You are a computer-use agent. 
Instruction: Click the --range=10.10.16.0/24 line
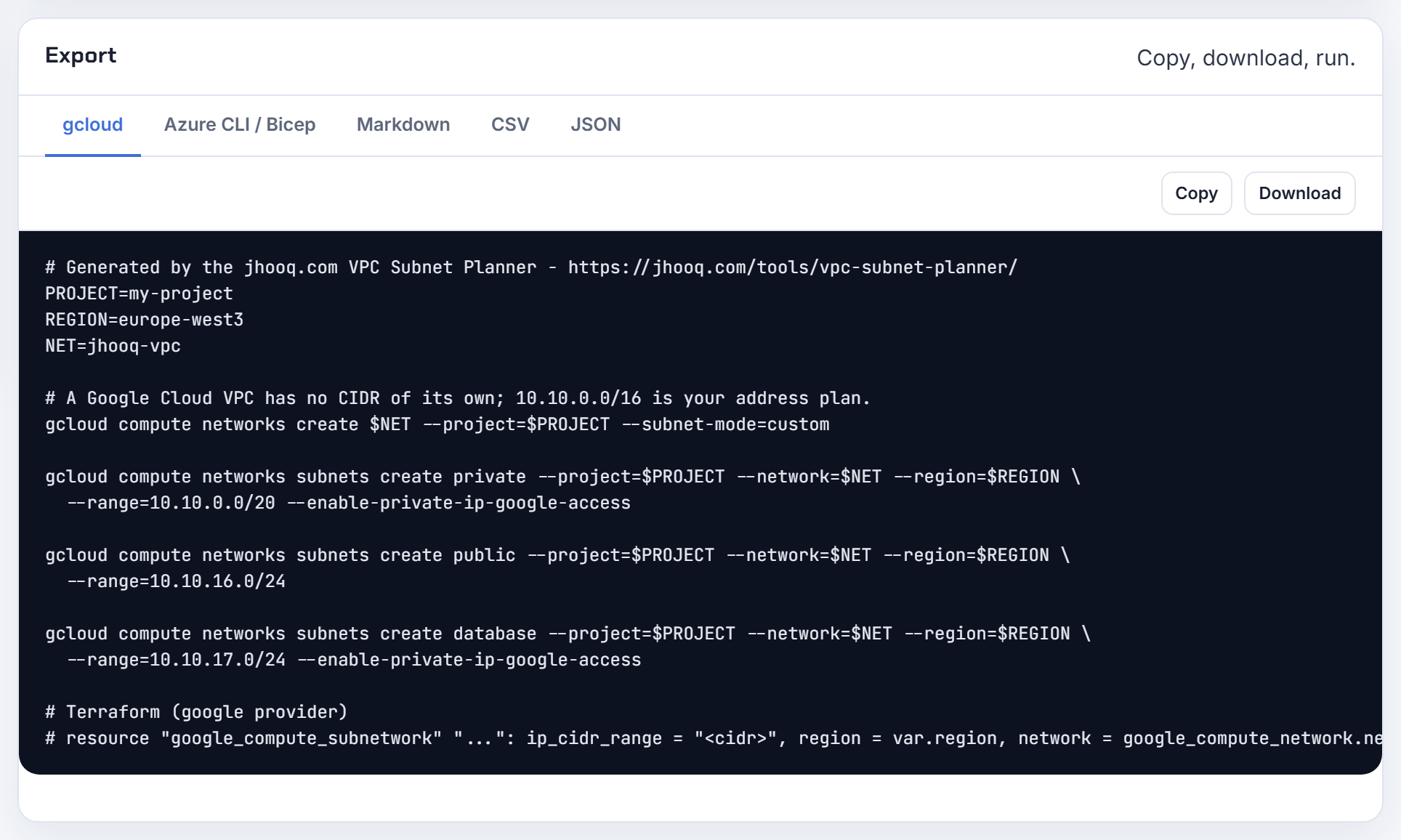(176, 581)
